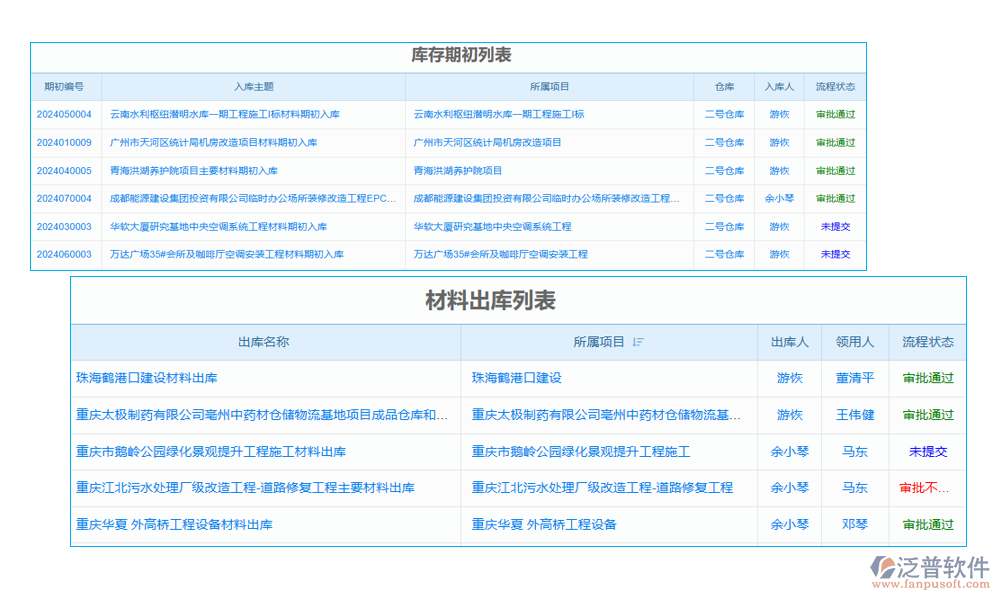Click the 领用人 column header
Viewport: 1000px width, 600px height.
[x=855, y=342]
